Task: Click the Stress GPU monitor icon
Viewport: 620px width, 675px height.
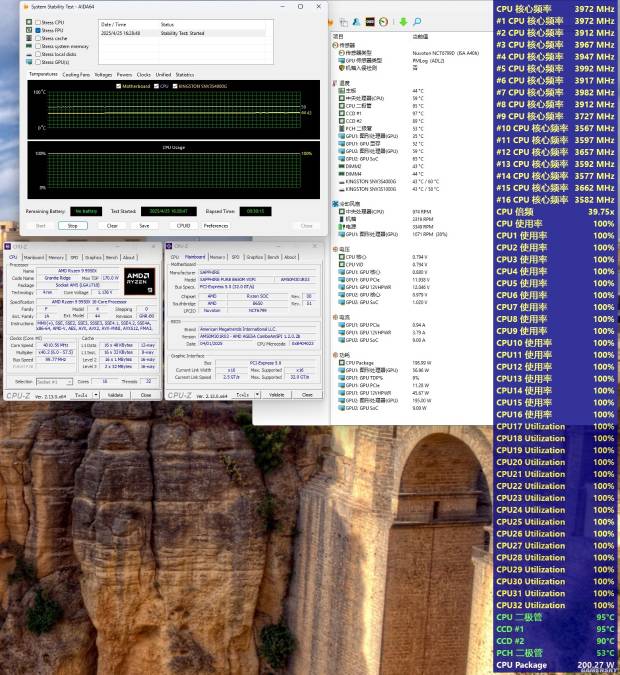Action: coord(29,62)
